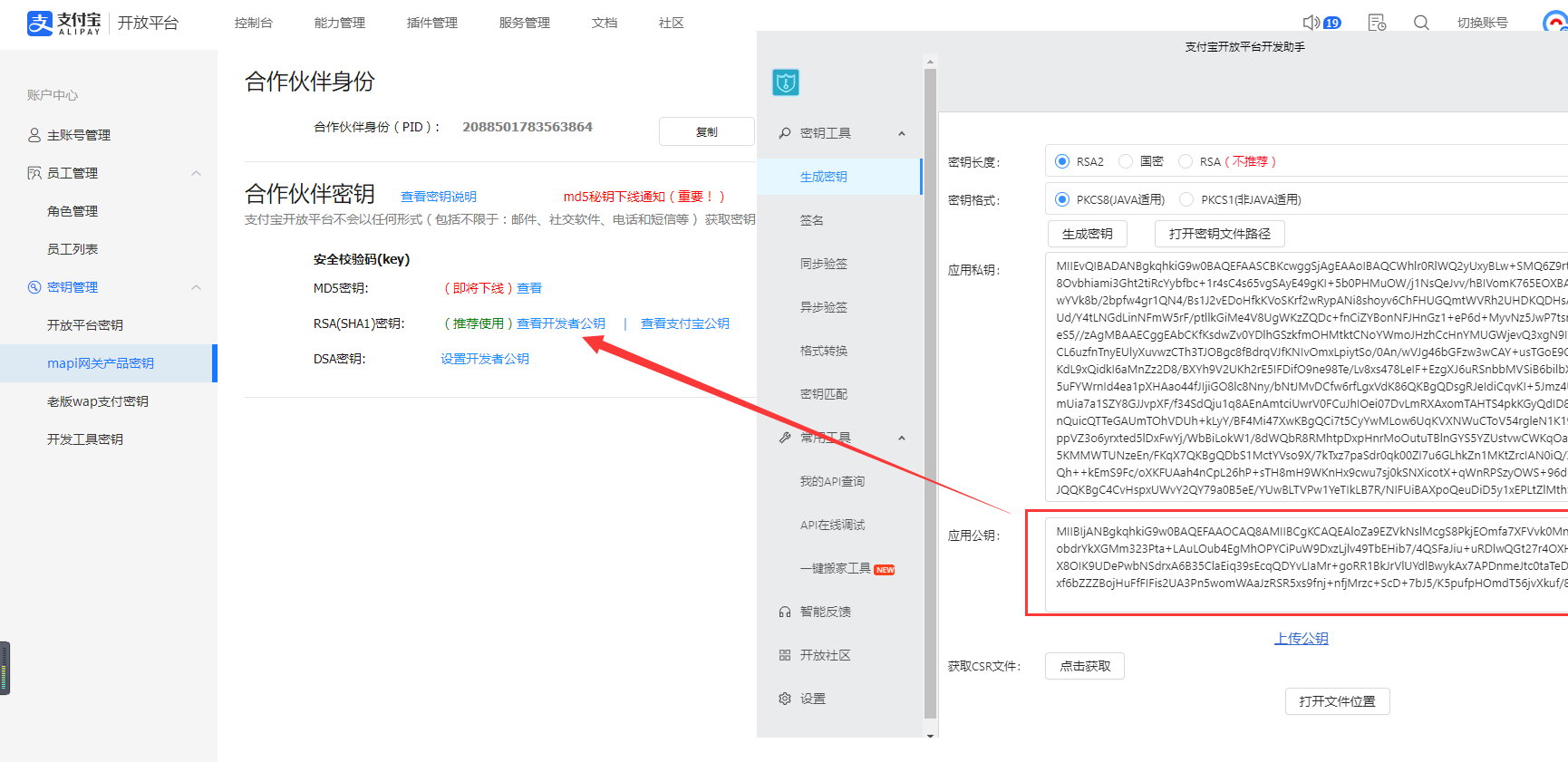1568x762 pixels.
Task: Click the person icon beside 主账号管理
Action: pos(34,135)
